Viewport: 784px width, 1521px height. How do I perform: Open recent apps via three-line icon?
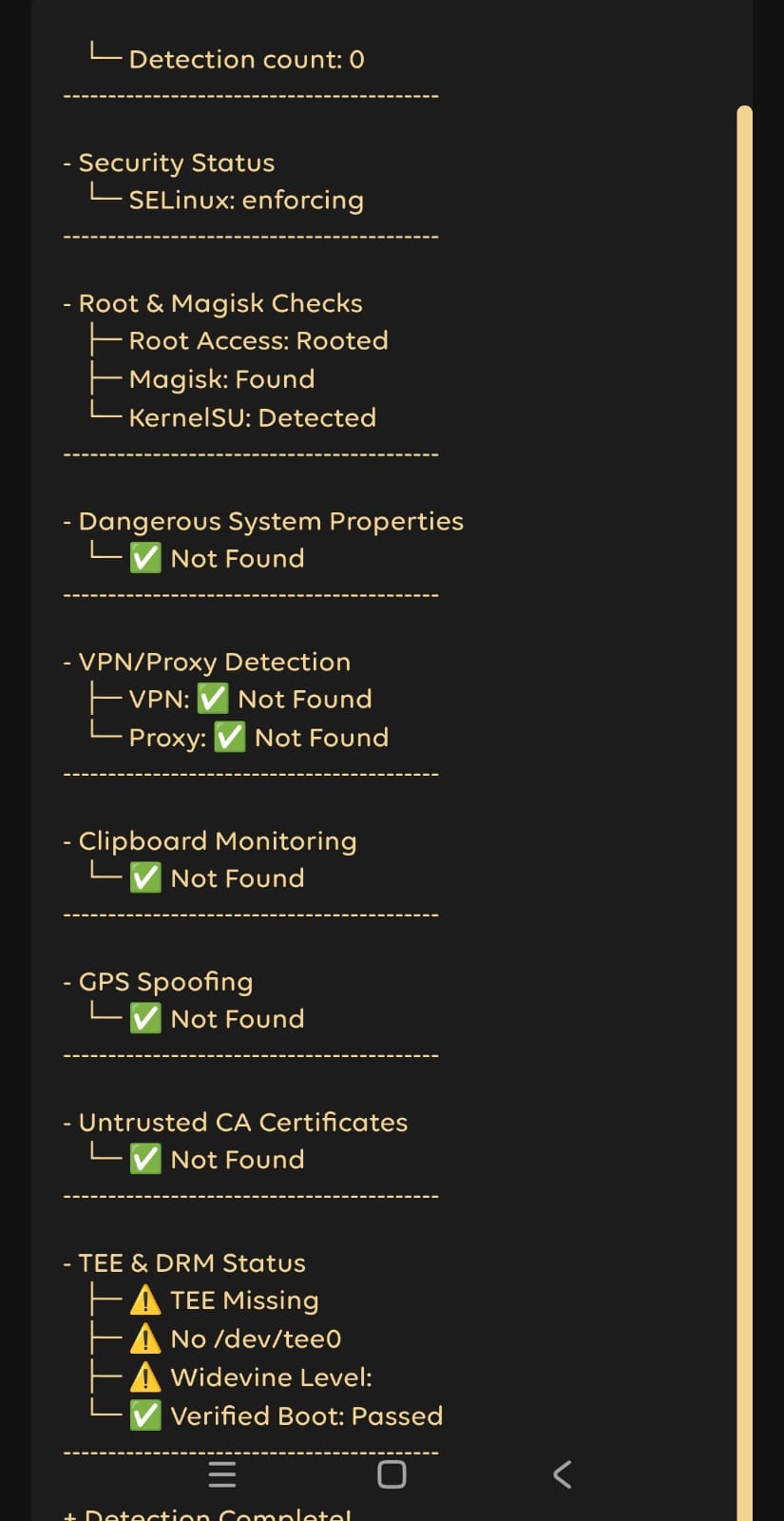222,1474
